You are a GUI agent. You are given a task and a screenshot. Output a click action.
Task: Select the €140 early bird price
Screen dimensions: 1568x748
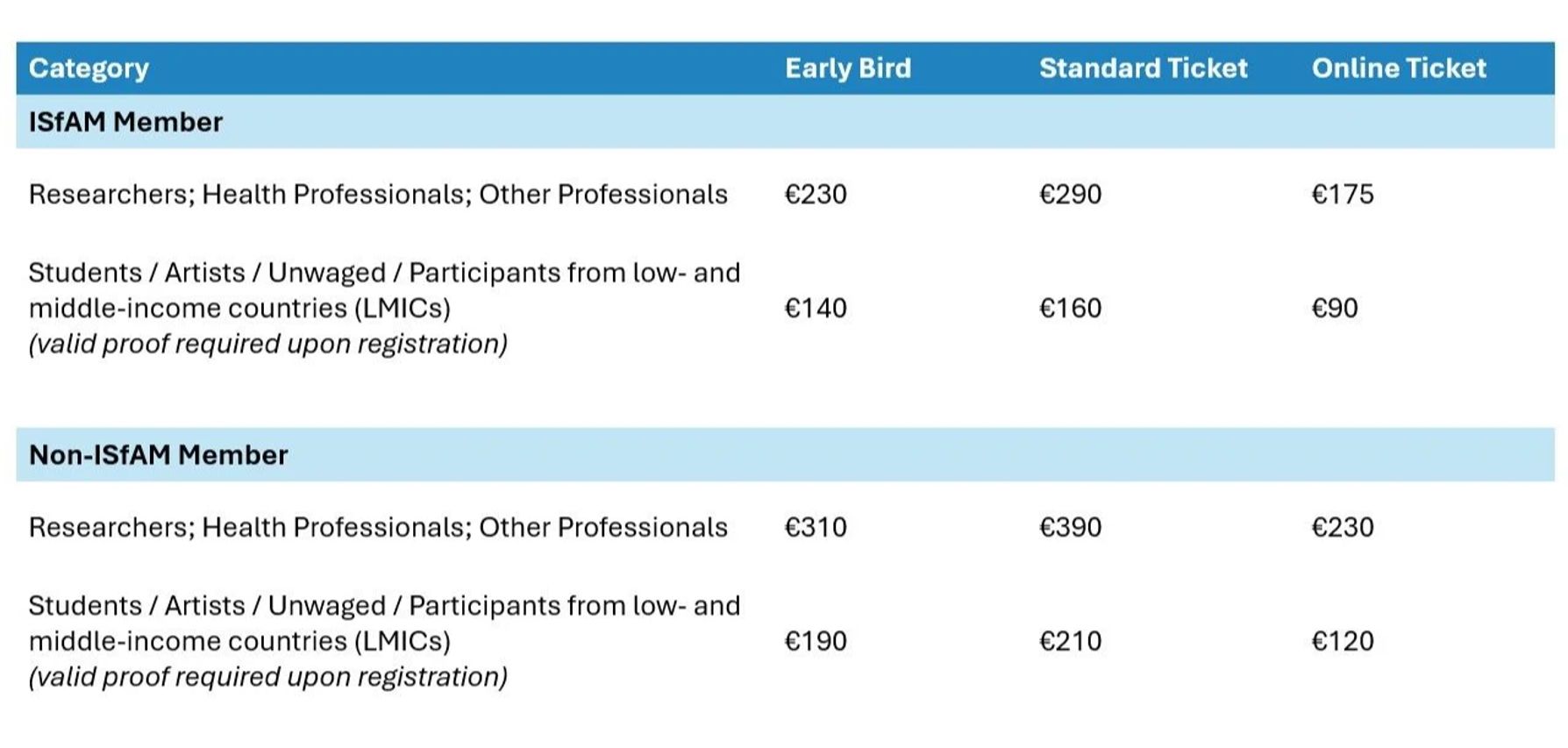click(816, 308)
